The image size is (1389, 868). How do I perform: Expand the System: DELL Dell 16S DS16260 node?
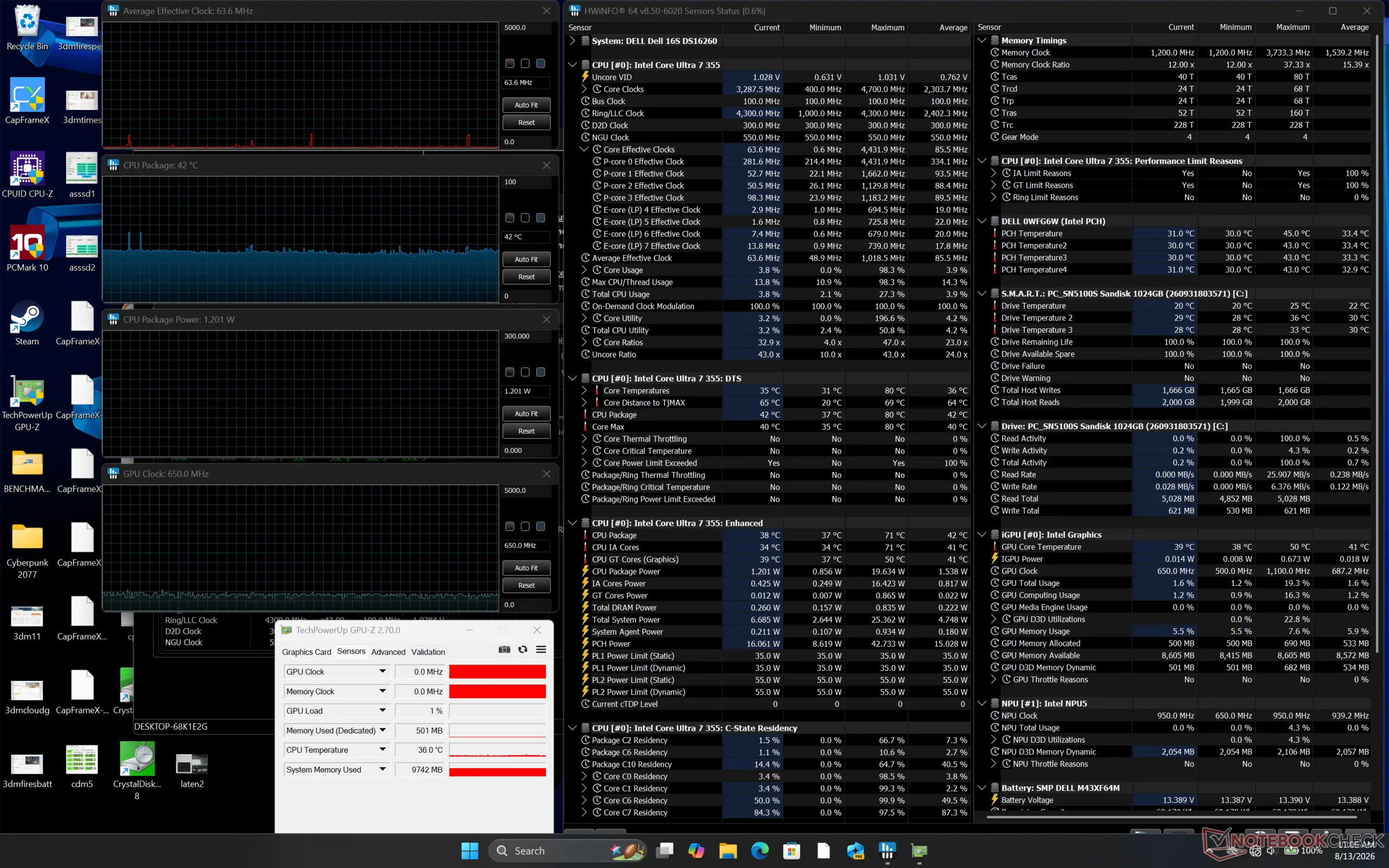[572, 41]
